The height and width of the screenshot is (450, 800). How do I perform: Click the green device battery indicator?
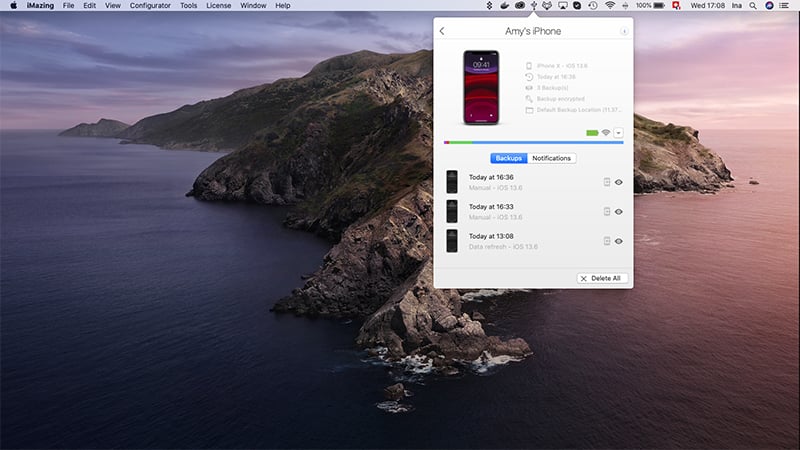[592, 133]
